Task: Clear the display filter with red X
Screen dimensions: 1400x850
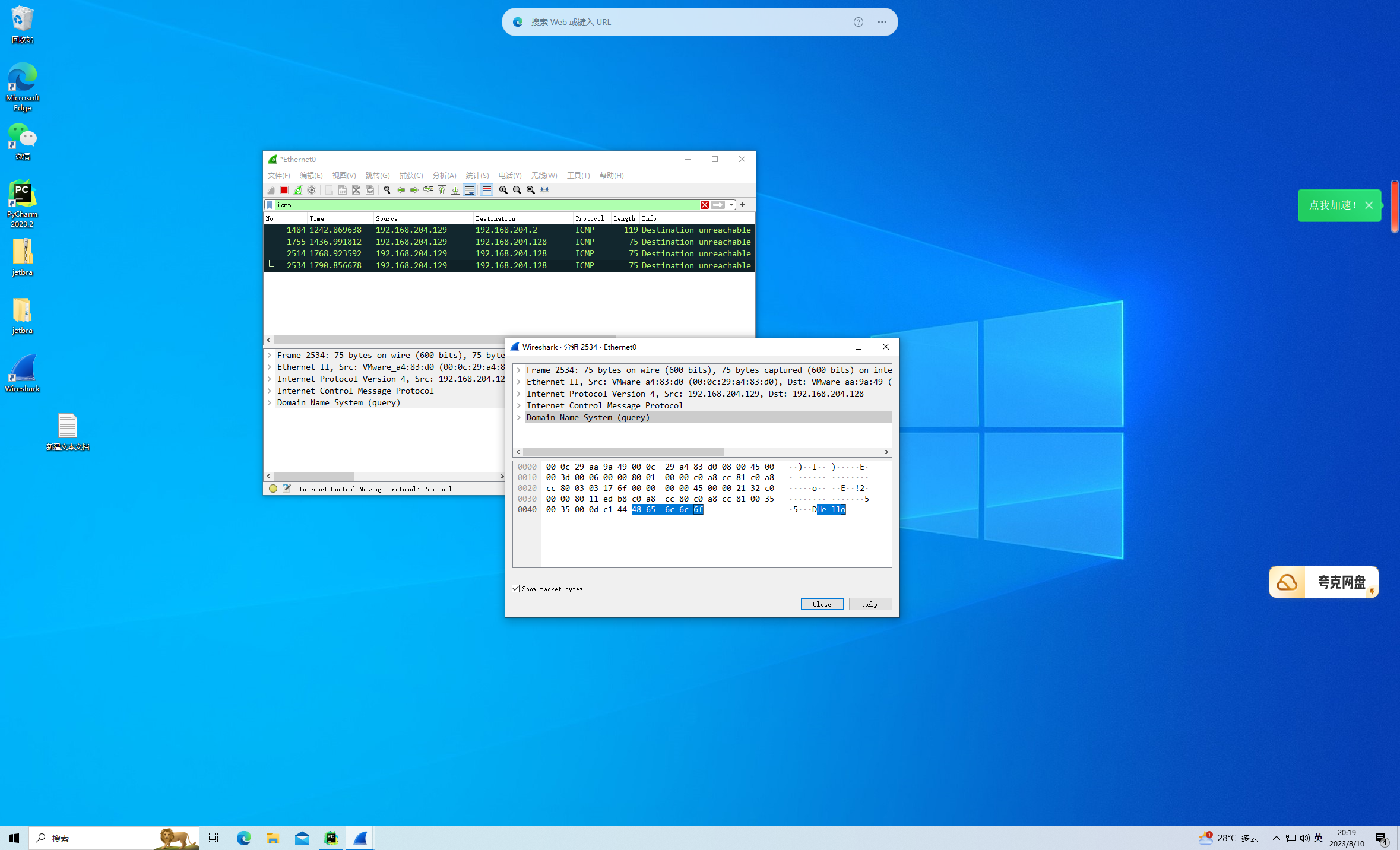Action: 704,205
